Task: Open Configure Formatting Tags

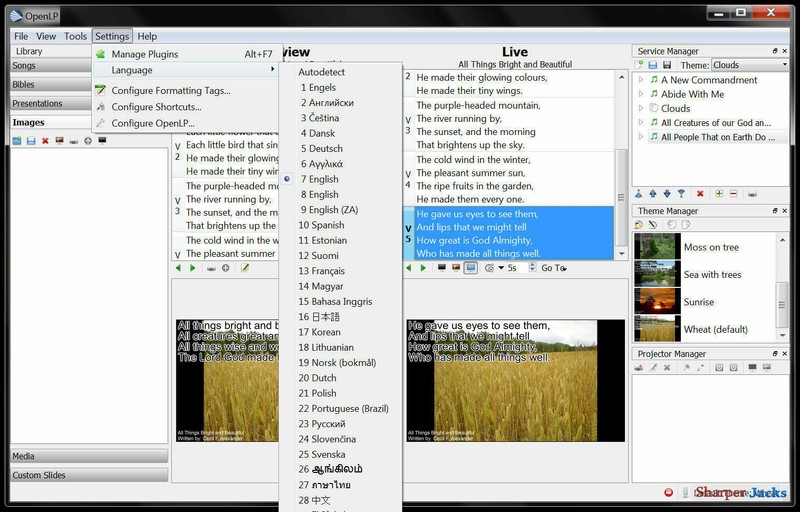Action: [x=186, y=90]
